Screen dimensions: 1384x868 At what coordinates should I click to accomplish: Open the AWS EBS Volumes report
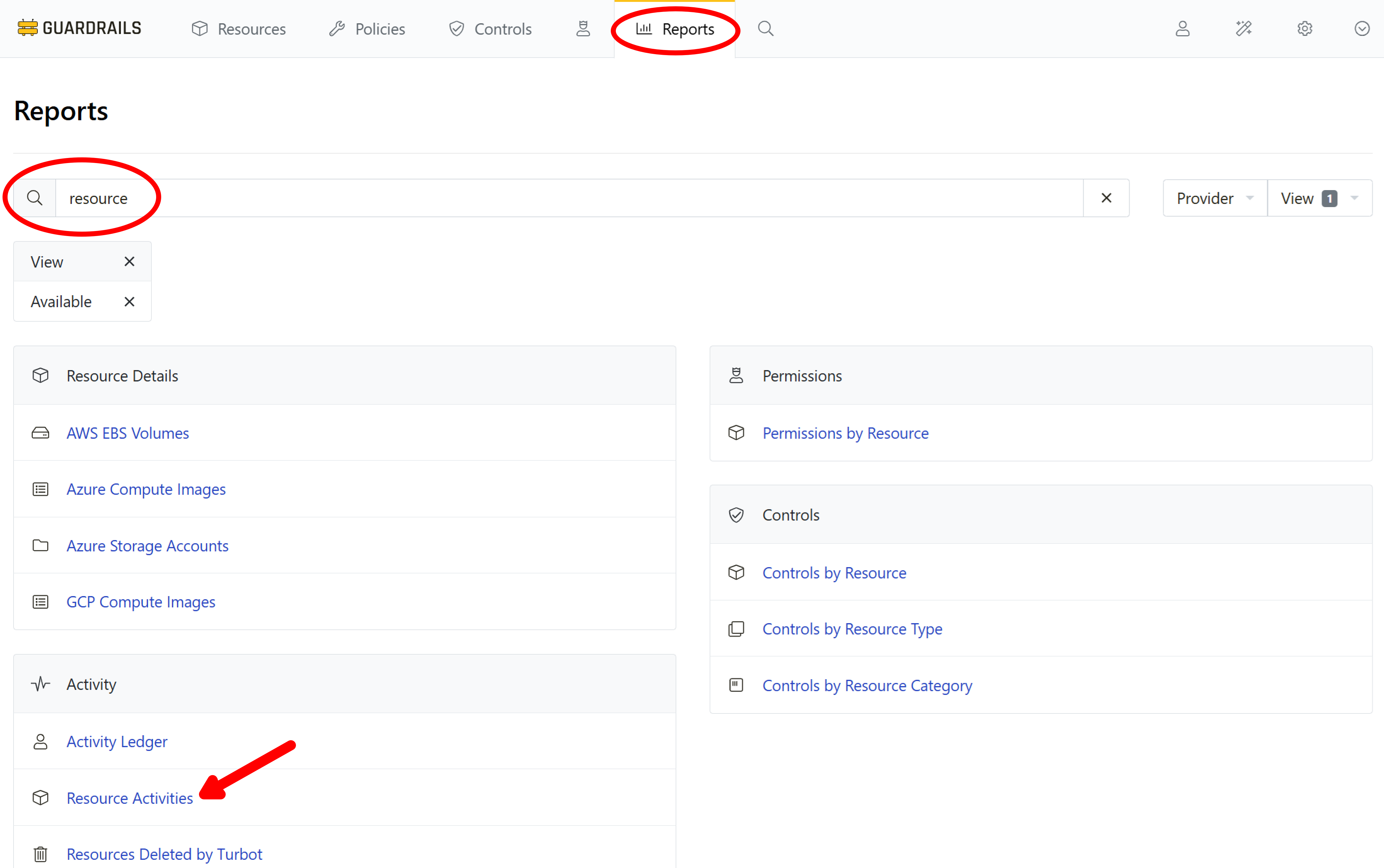[x=128, y=433]
